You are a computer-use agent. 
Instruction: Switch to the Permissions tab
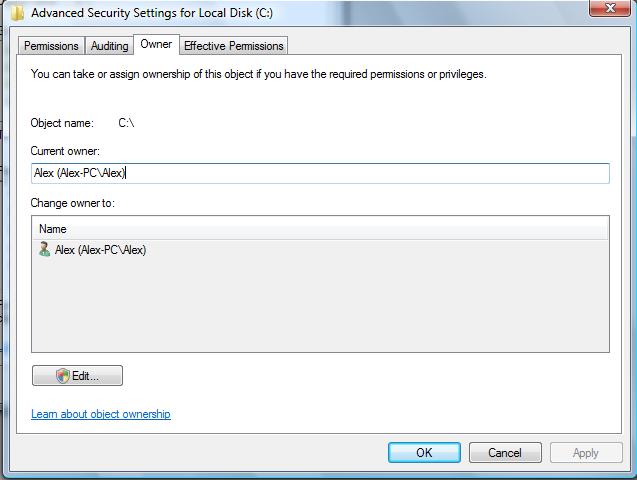click(x=51, y=46)
